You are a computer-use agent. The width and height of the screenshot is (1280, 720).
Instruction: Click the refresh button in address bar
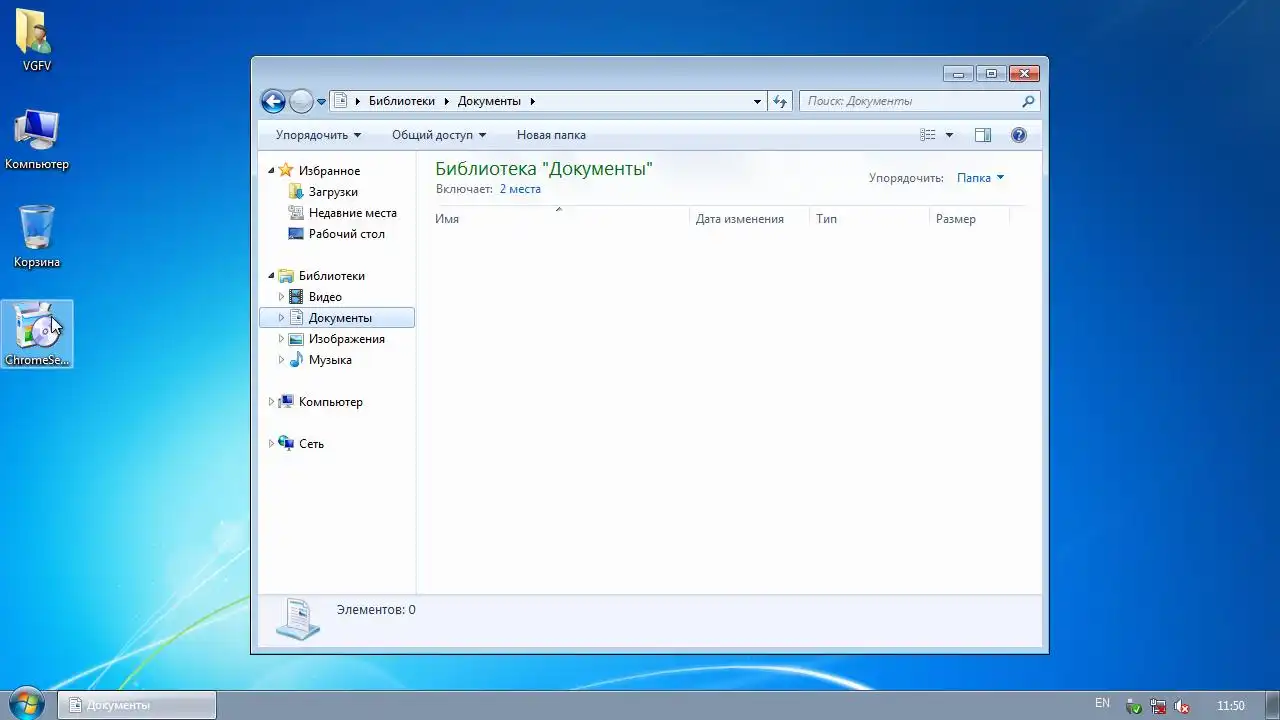(x=781, y=101)
